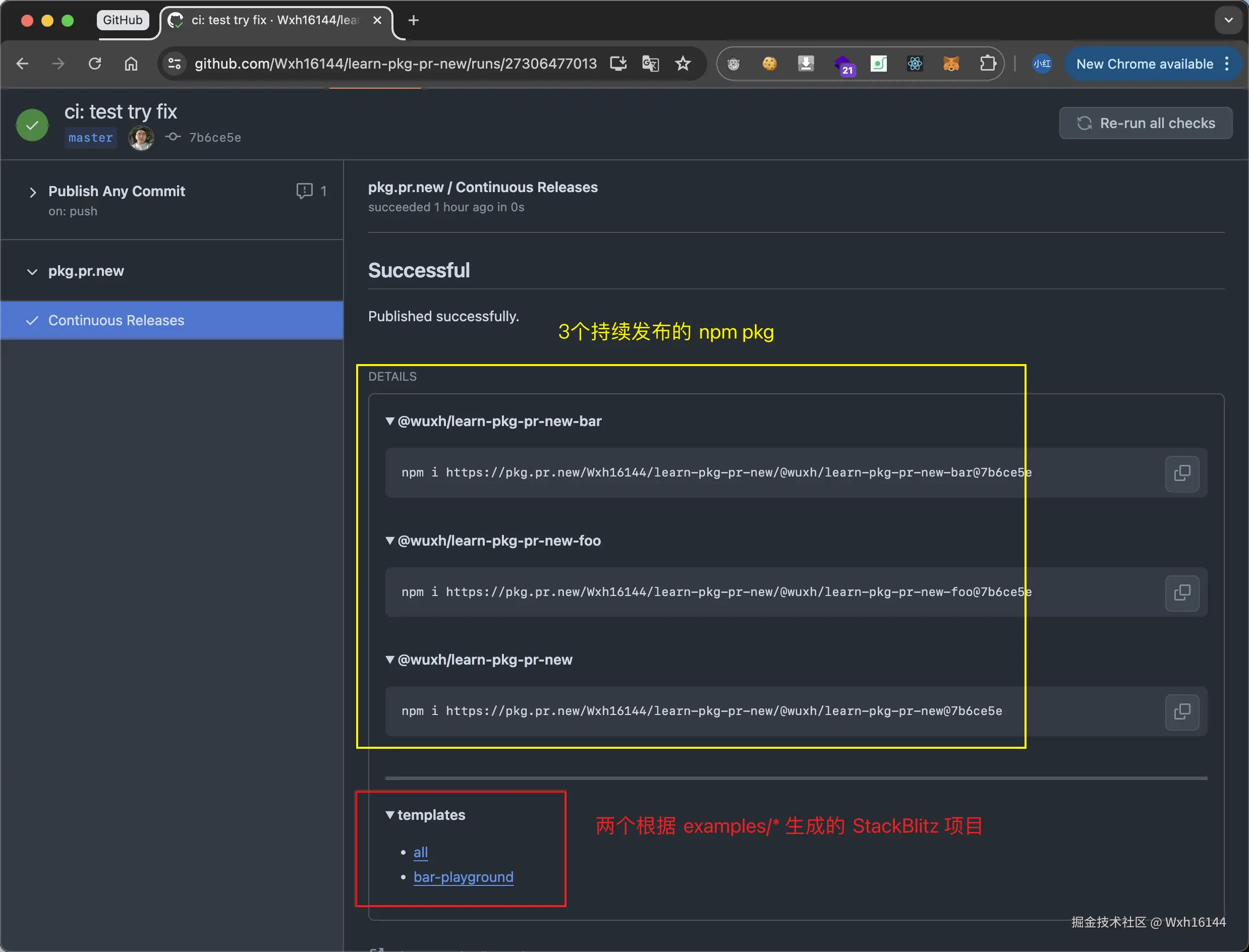The width and height of the screenshot is (1249, 952).
Task: Click the Google Translate icon
Action: 650,64
